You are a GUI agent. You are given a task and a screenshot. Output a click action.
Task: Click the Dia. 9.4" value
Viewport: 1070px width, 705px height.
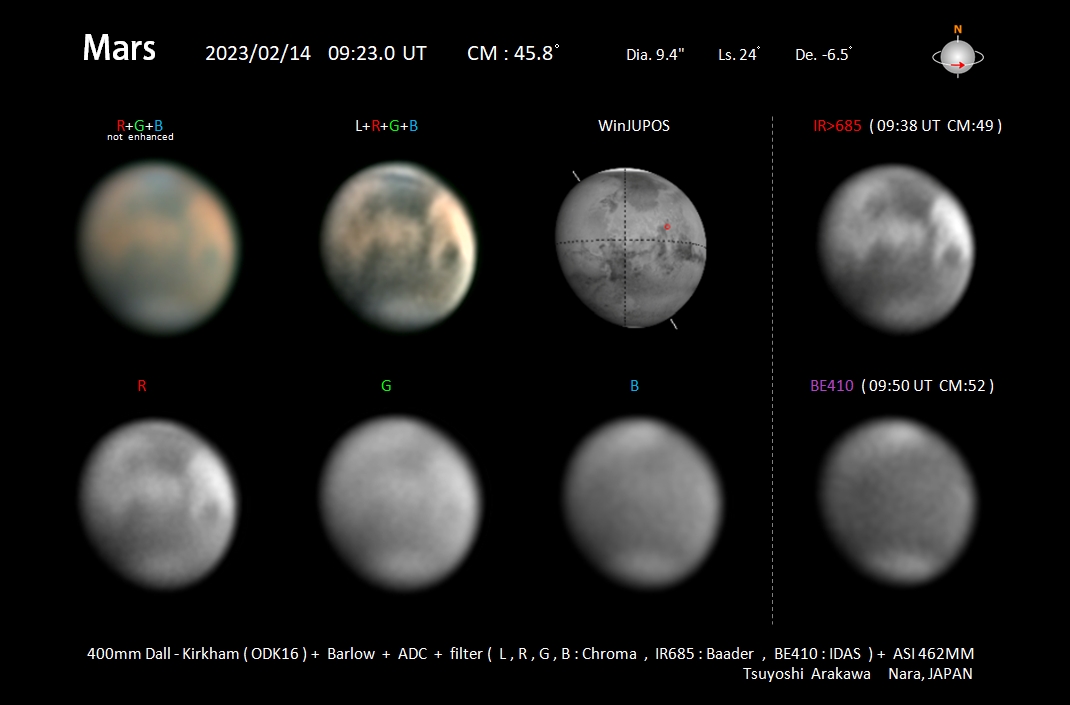click(655, 55)
